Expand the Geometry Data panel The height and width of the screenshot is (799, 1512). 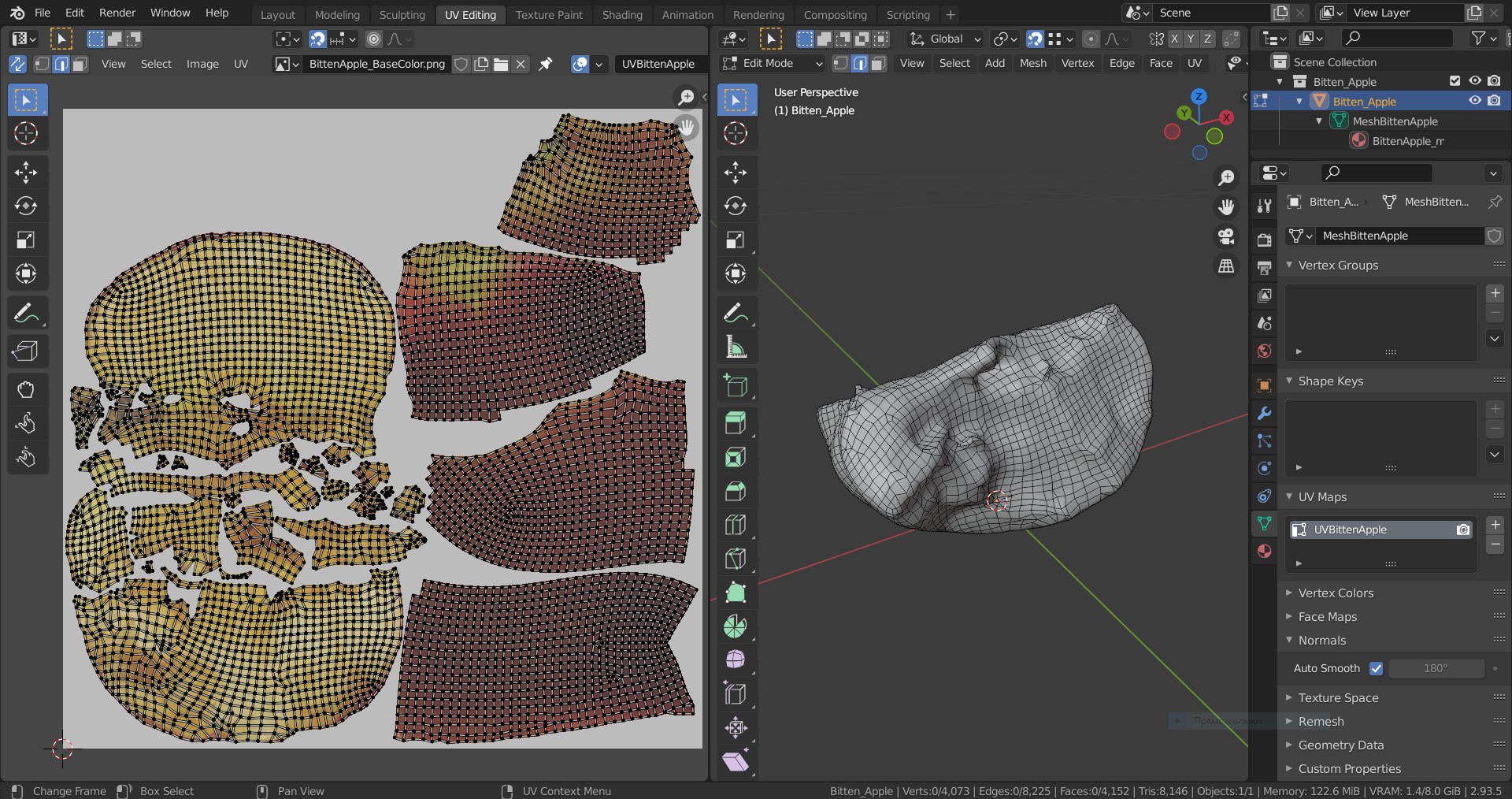point(1289,745)
